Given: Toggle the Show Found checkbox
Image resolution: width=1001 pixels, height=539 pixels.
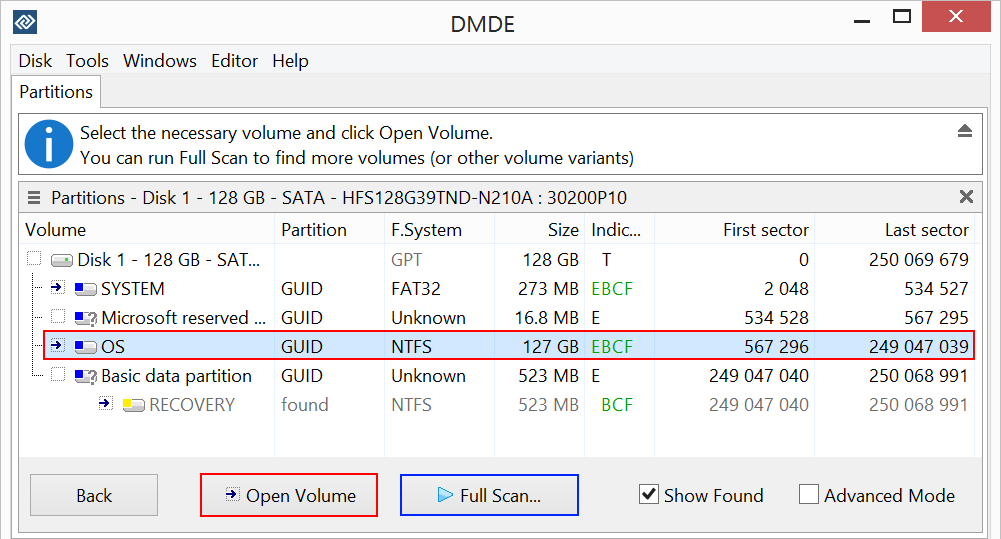Looking at the screenshot, I should point(649,495).
